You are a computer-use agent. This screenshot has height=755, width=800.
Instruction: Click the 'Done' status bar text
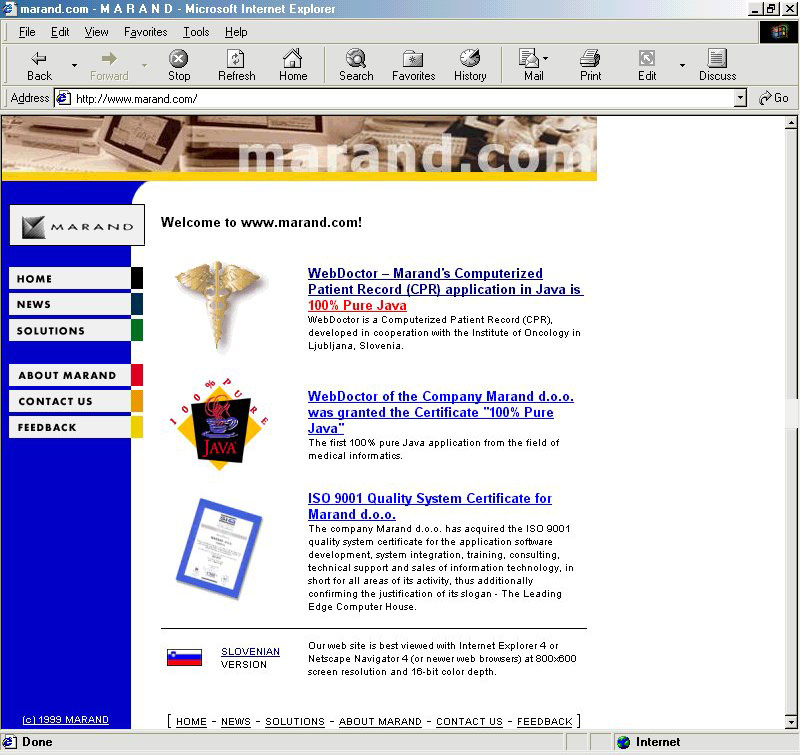[37, 742]
